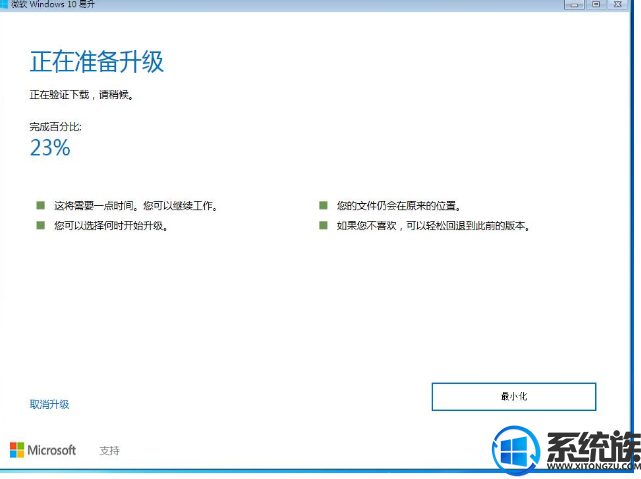Viewport: 641px width, 479px height.
Task: Click green bullet beside 这将需要一点时间
Action: click(x=40, y=205)
